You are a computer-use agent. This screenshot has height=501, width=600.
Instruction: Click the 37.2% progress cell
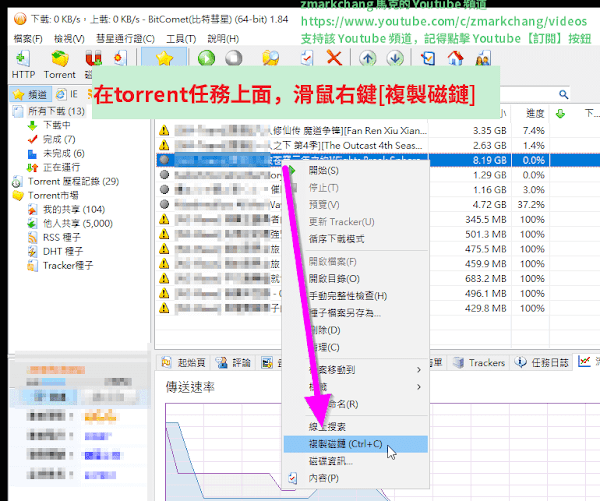(x=531, y=205)
